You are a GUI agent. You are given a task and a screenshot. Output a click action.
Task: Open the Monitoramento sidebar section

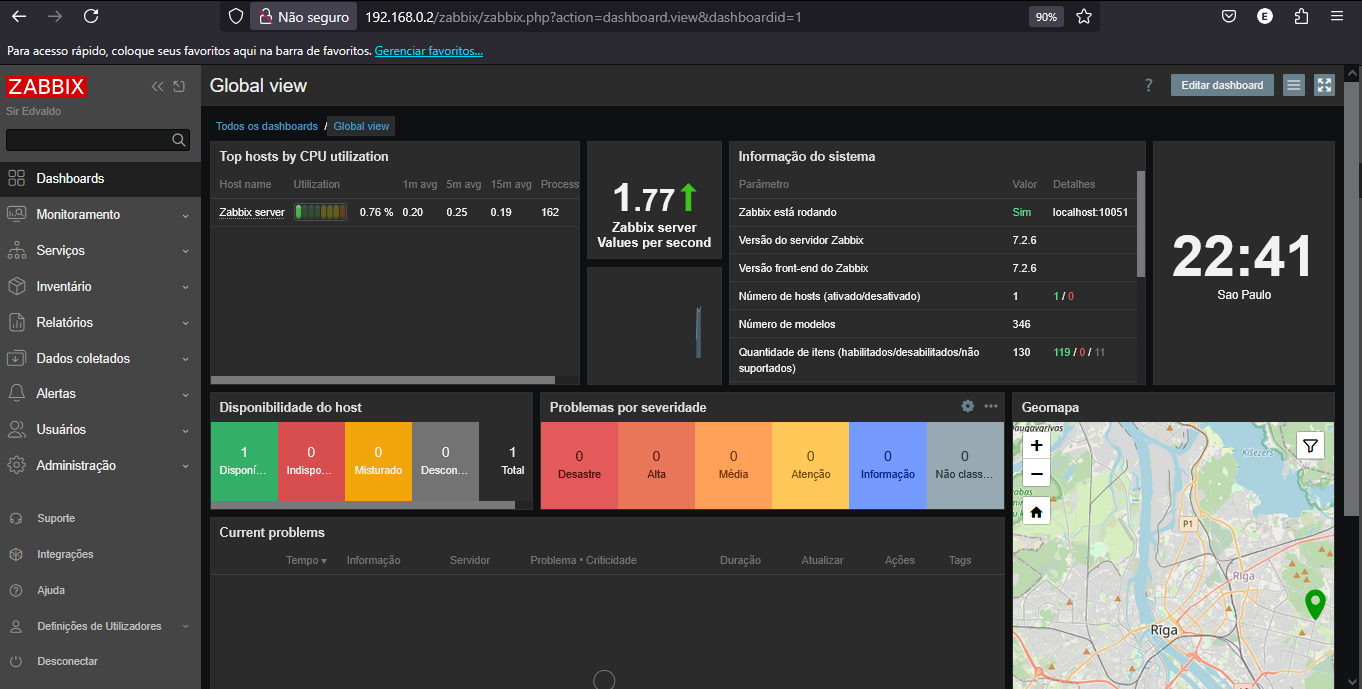tap(76, 213)
